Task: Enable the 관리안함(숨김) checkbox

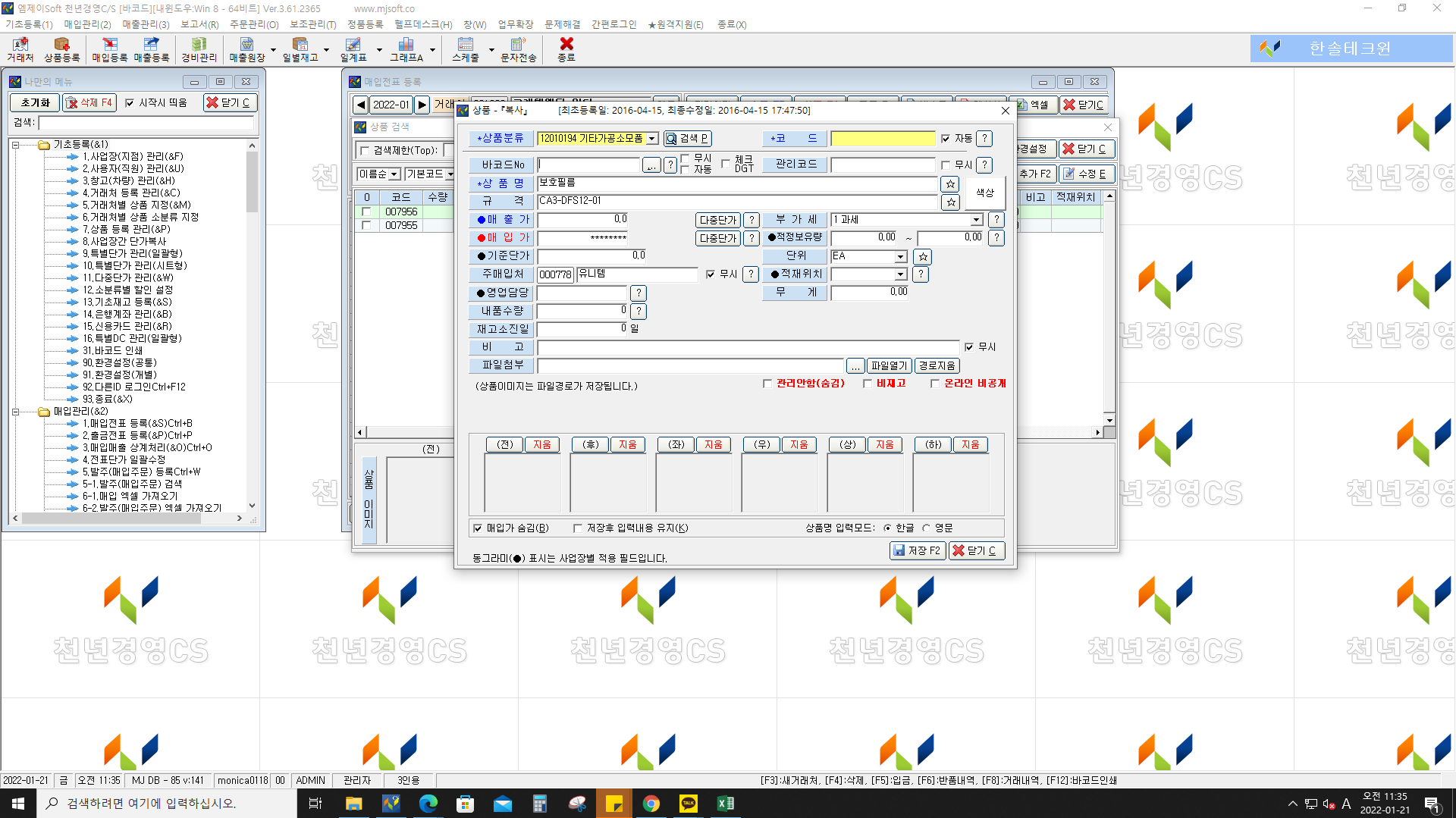Action: click(x=767, y=384)
